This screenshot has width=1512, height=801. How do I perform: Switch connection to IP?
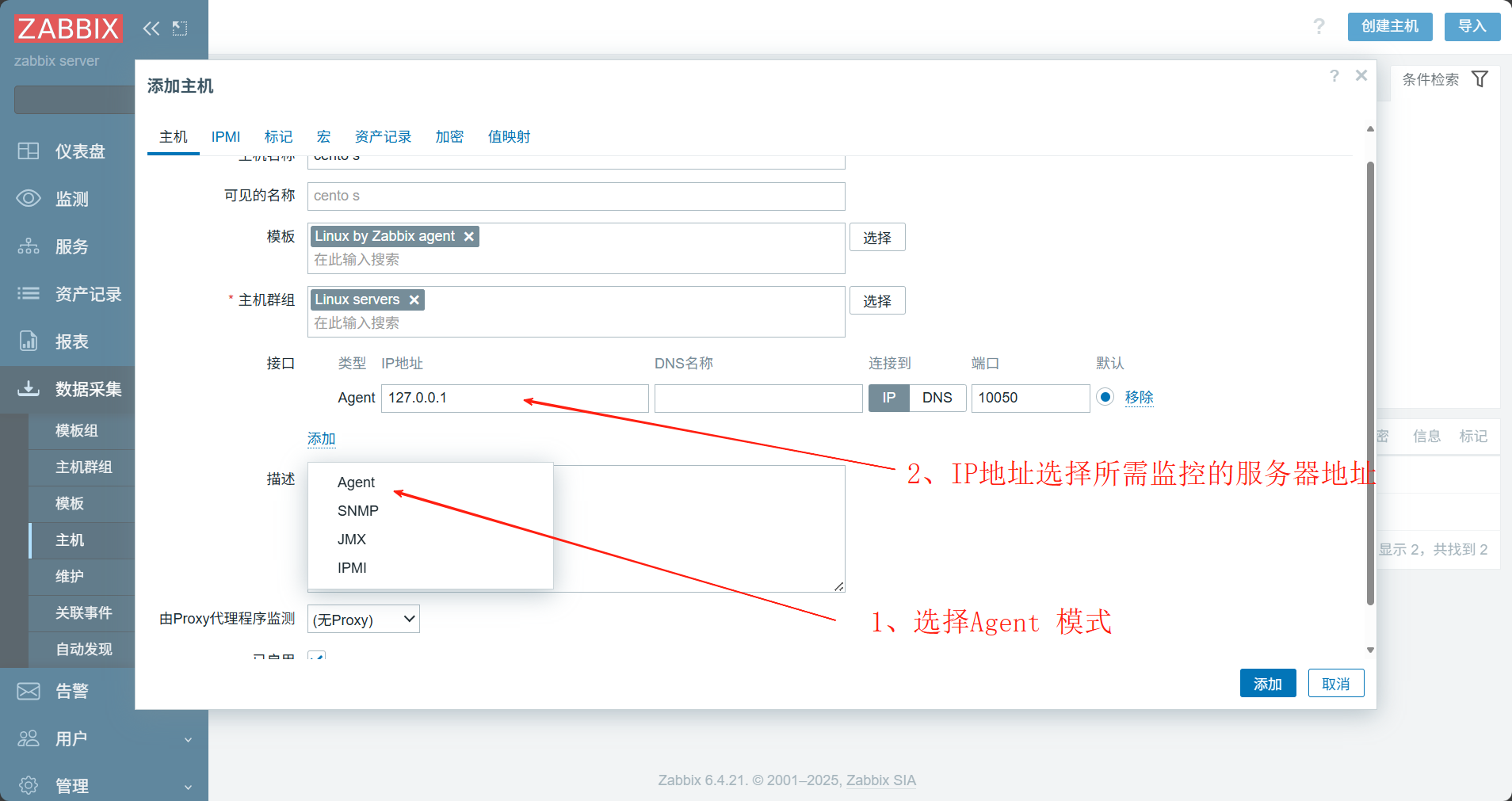point(889,398)
